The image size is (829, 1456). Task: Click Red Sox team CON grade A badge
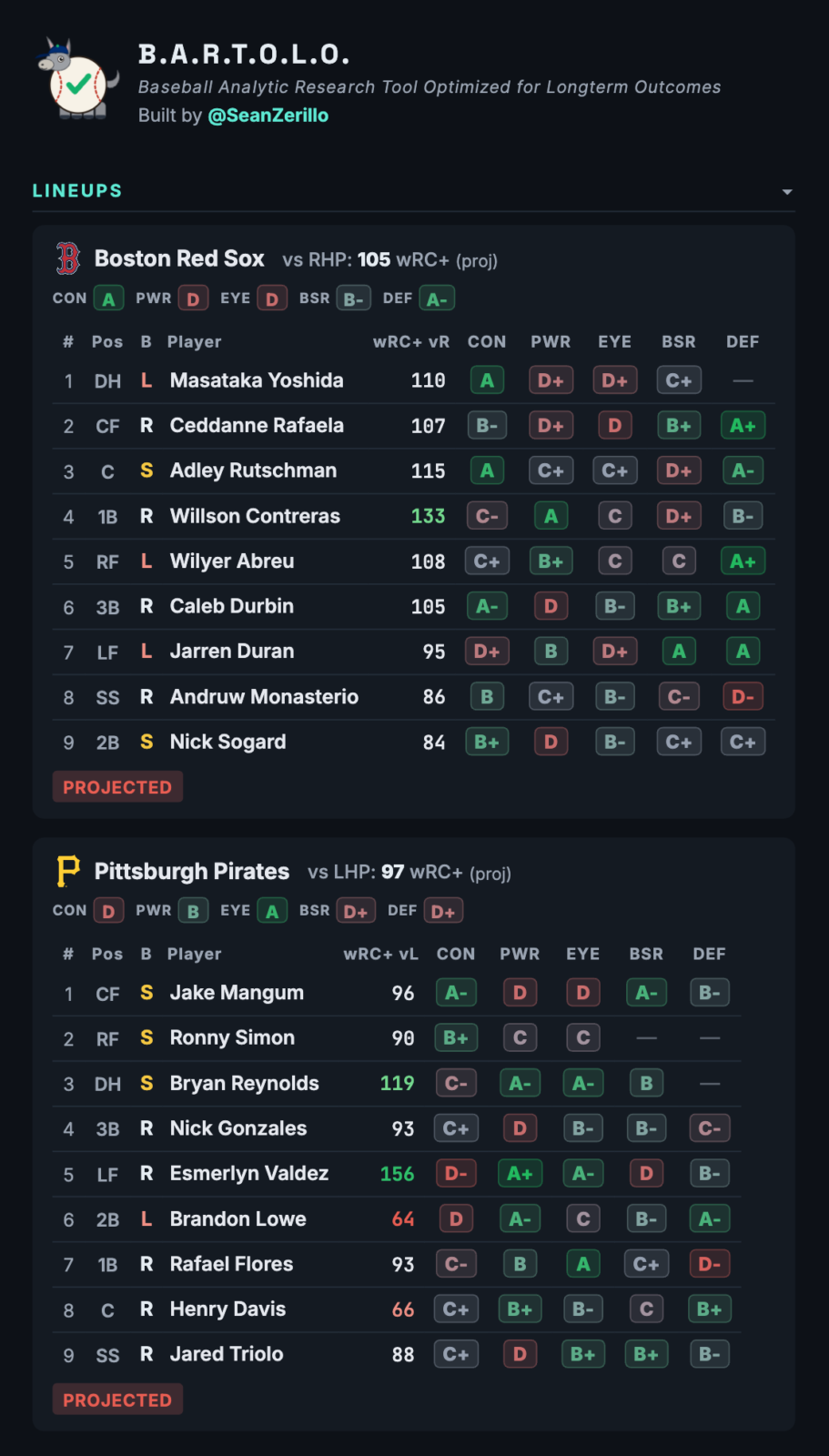pos(108,298)
